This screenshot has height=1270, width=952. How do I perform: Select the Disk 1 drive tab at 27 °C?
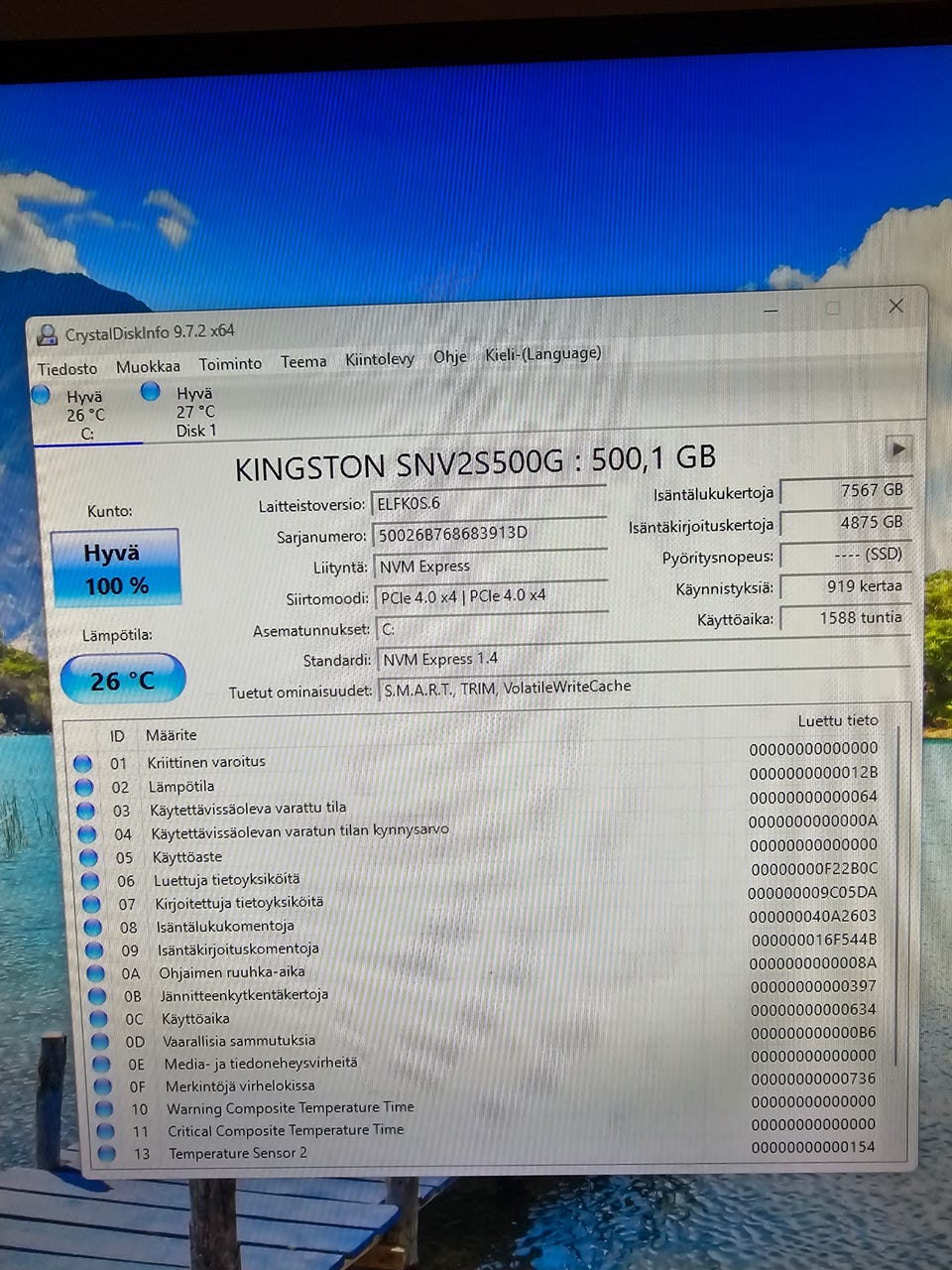[194, 412]
